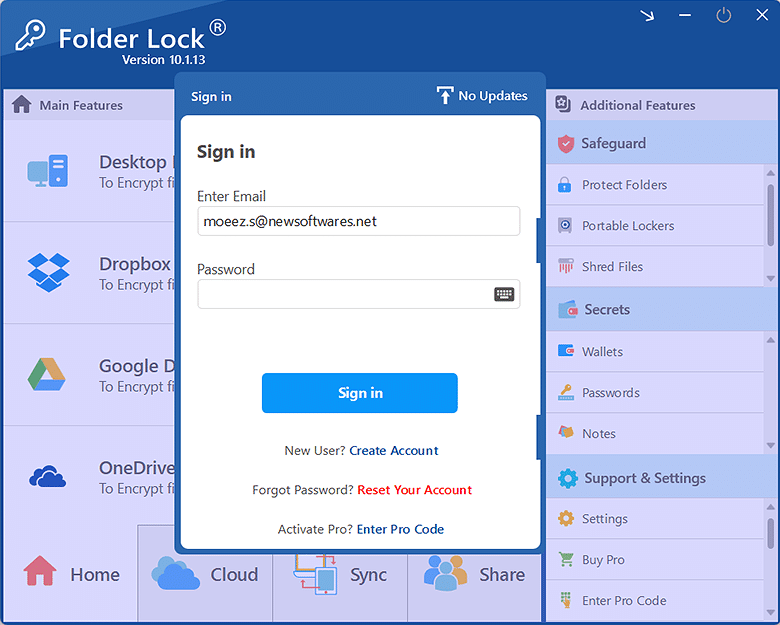Click the Safeguard section header
This screenshot has width=780, height=625.
(x=613, y=144)
